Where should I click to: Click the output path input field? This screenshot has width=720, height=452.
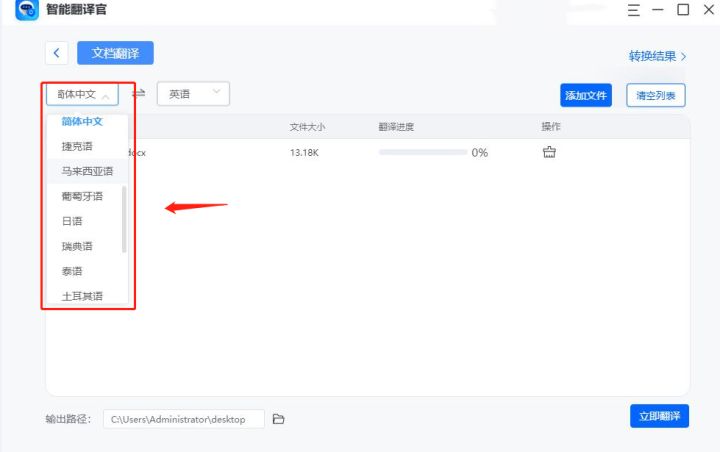183,419
